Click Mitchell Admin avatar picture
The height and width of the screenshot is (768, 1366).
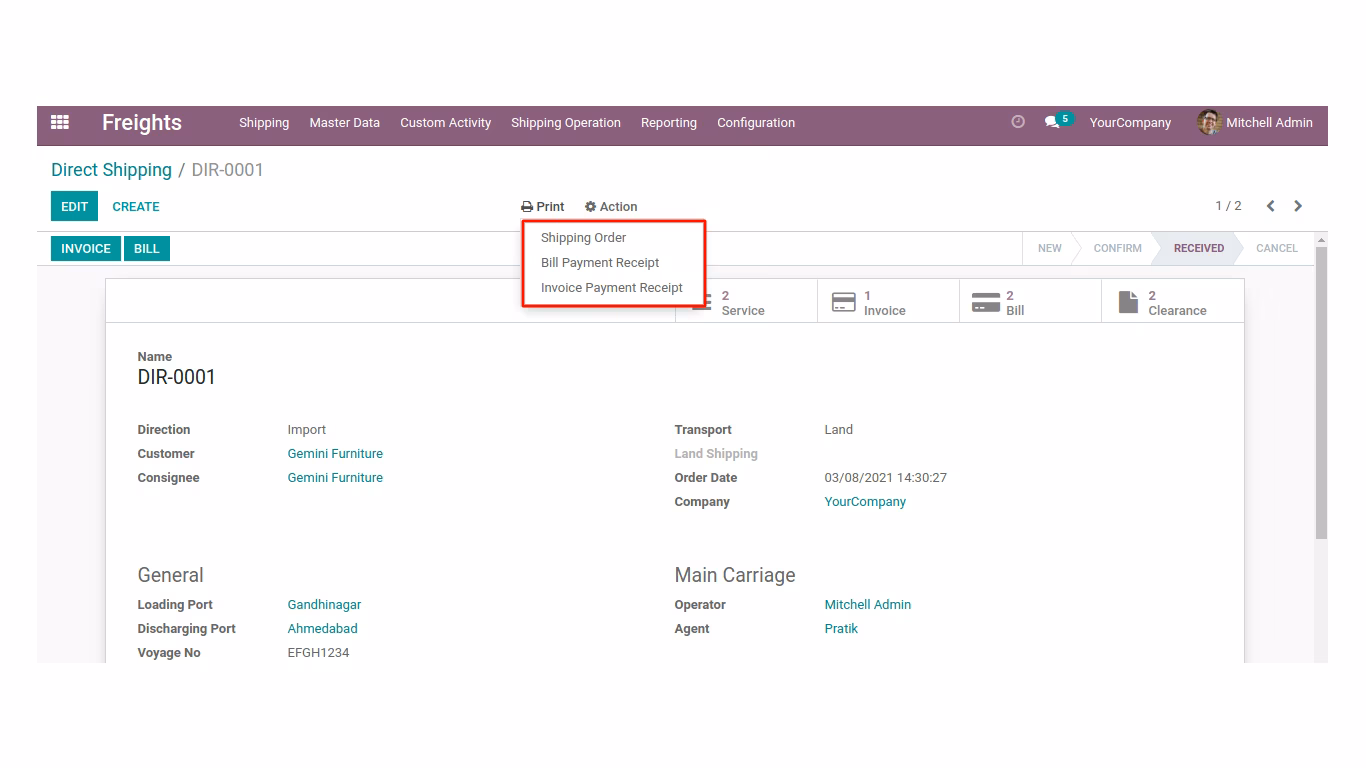click(x=1209, y=122)
